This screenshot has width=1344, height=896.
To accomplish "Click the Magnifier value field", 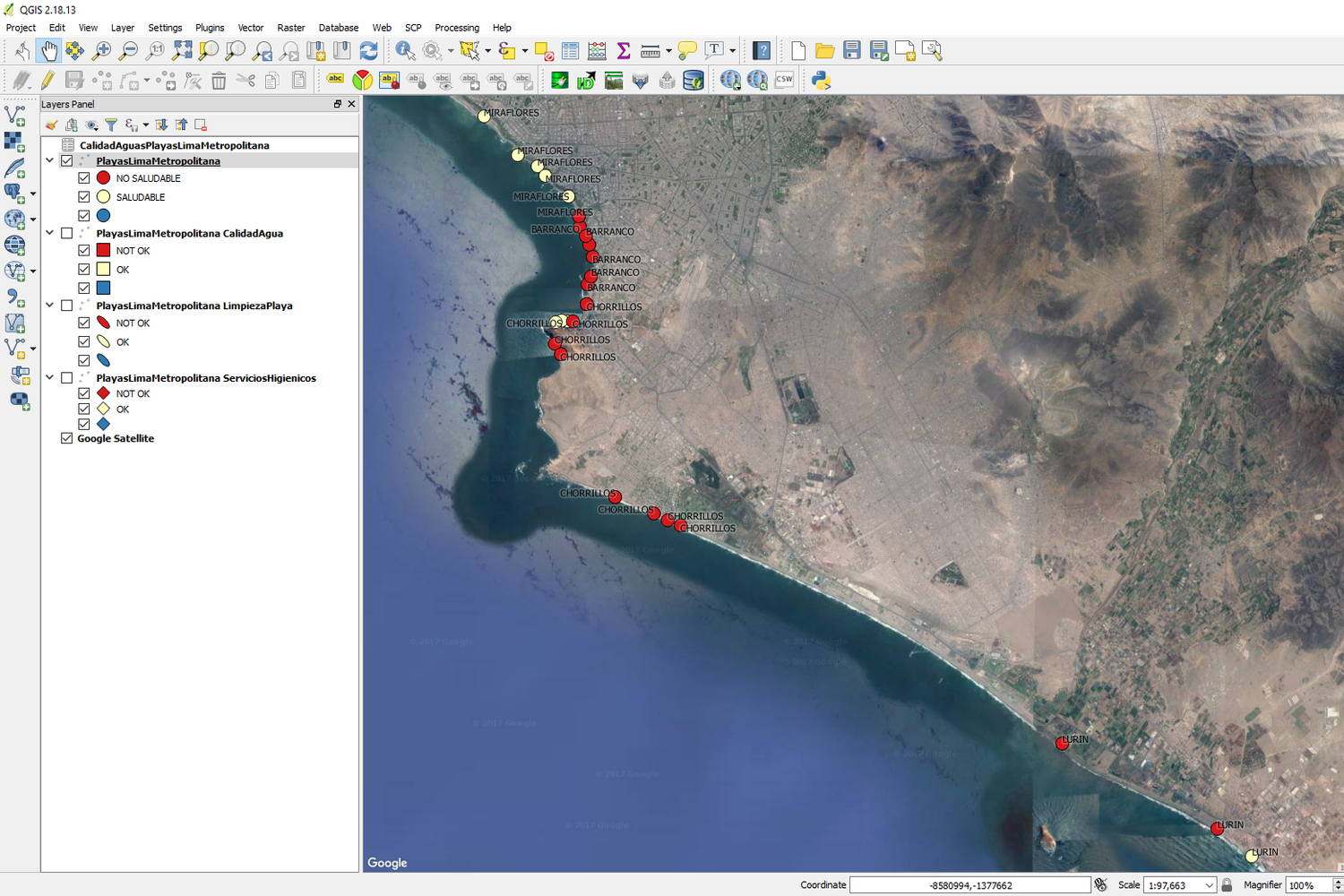I will pos(1308,885).
